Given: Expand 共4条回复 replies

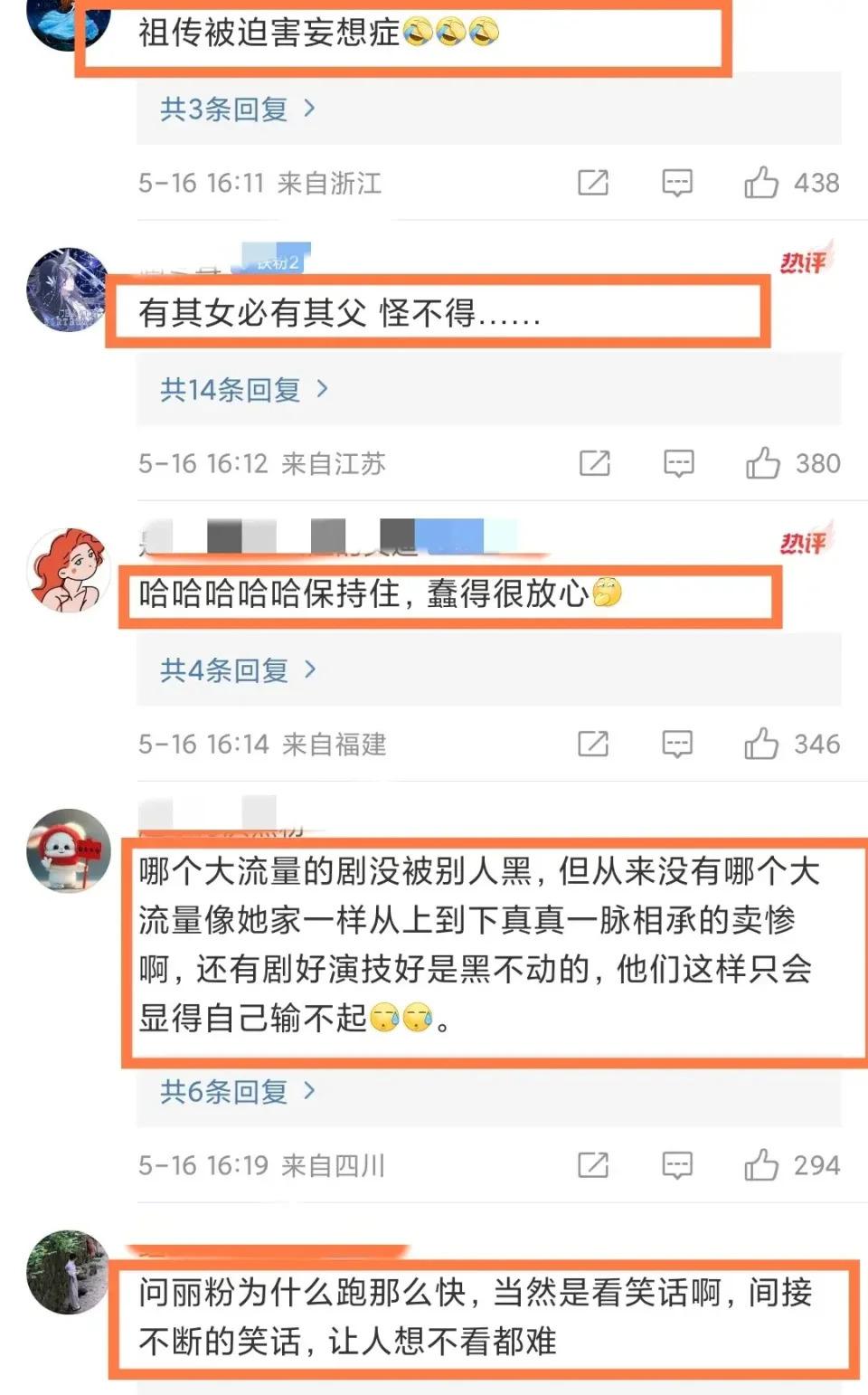Looking at the screenshot, I should pos(238,670).
